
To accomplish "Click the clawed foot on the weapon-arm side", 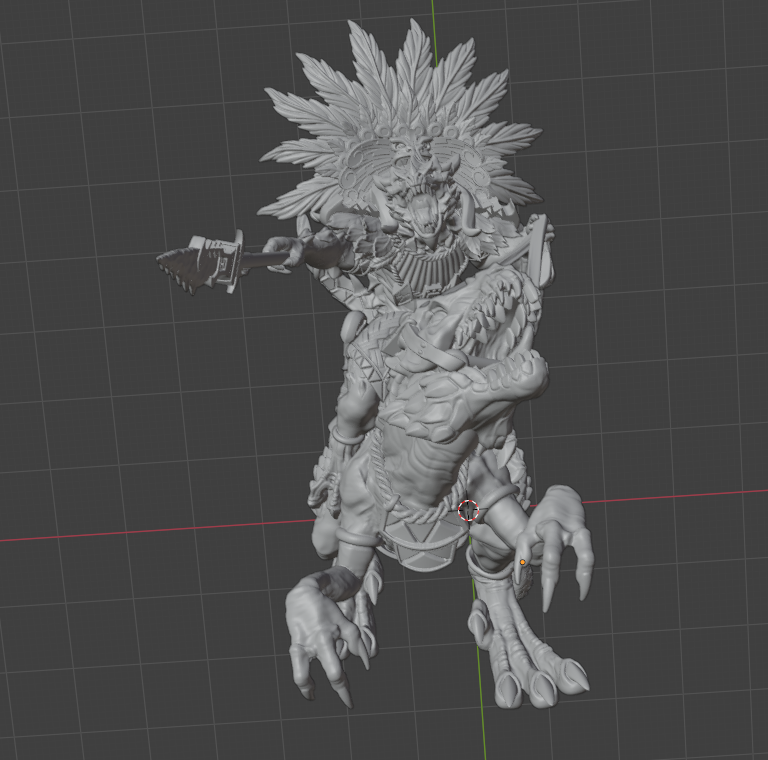I will coord(320,640).
